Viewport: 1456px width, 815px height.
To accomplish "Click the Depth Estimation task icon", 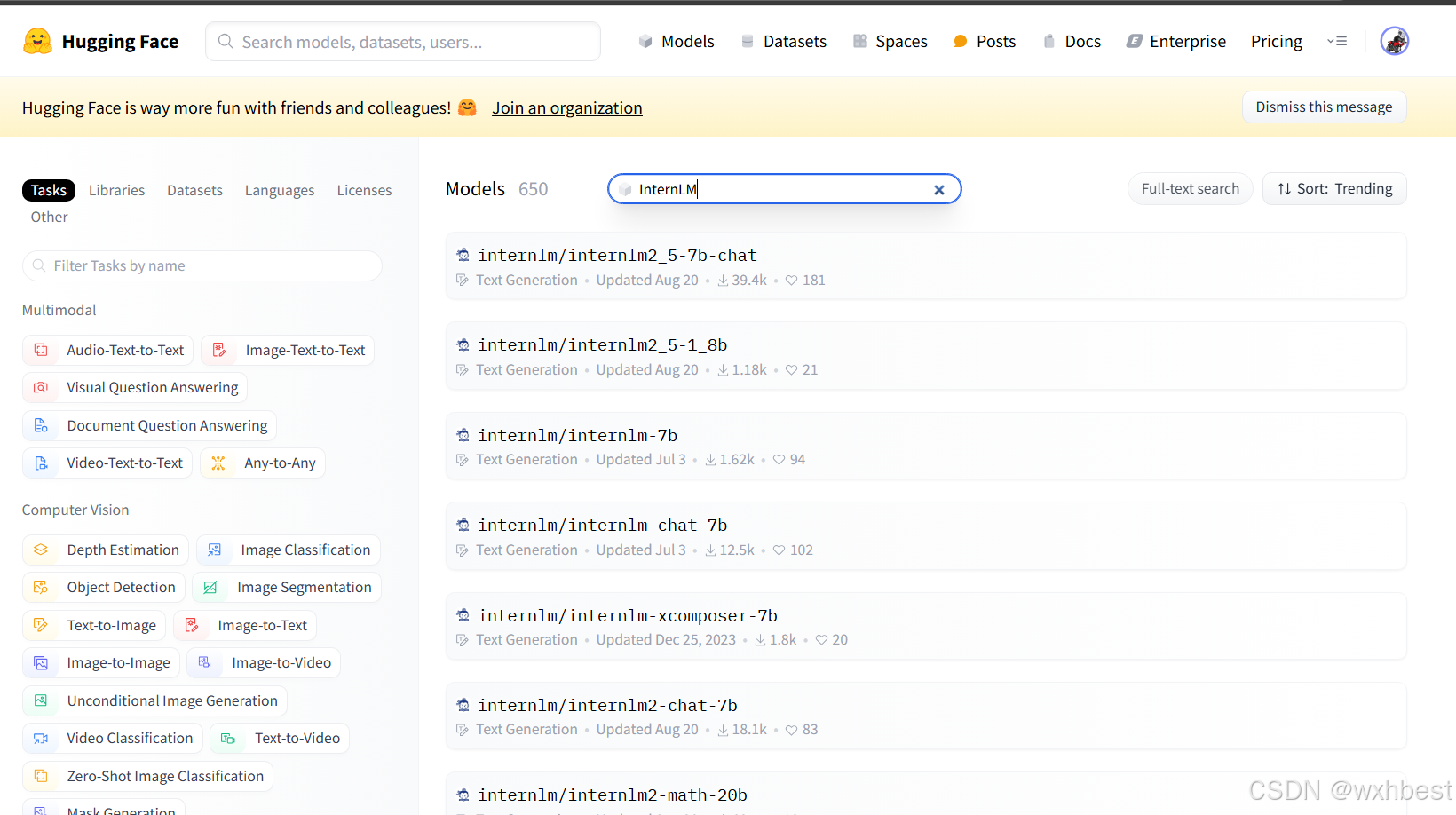I will pyautogui.click(x=41, y=550).
